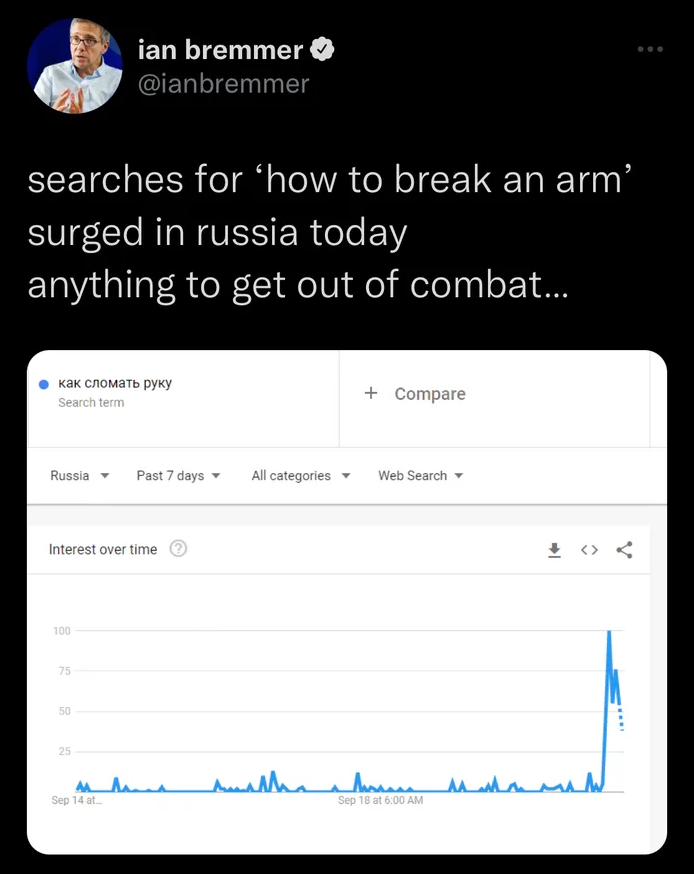This screenshot has height=874, width=694.
Task: Open ian bremmer's profile picture
Action: 76,66
